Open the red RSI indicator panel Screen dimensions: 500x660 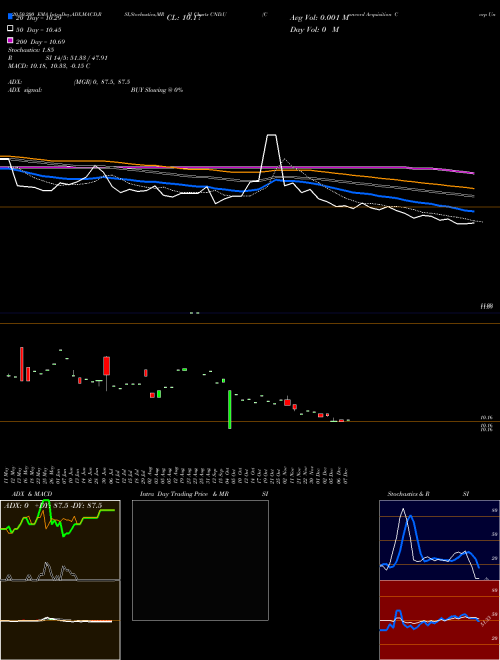coord(439,620)
